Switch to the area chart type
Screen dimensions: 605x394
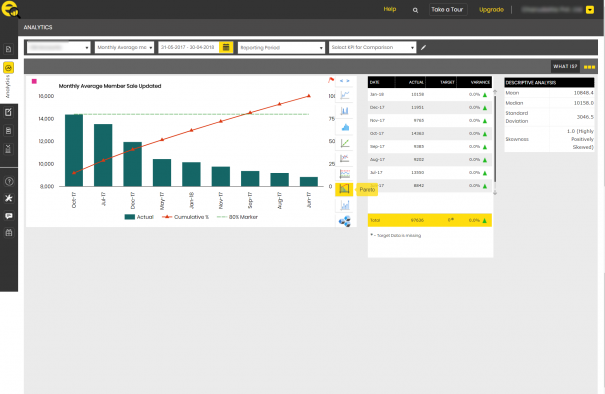click(x=345, y=127)
